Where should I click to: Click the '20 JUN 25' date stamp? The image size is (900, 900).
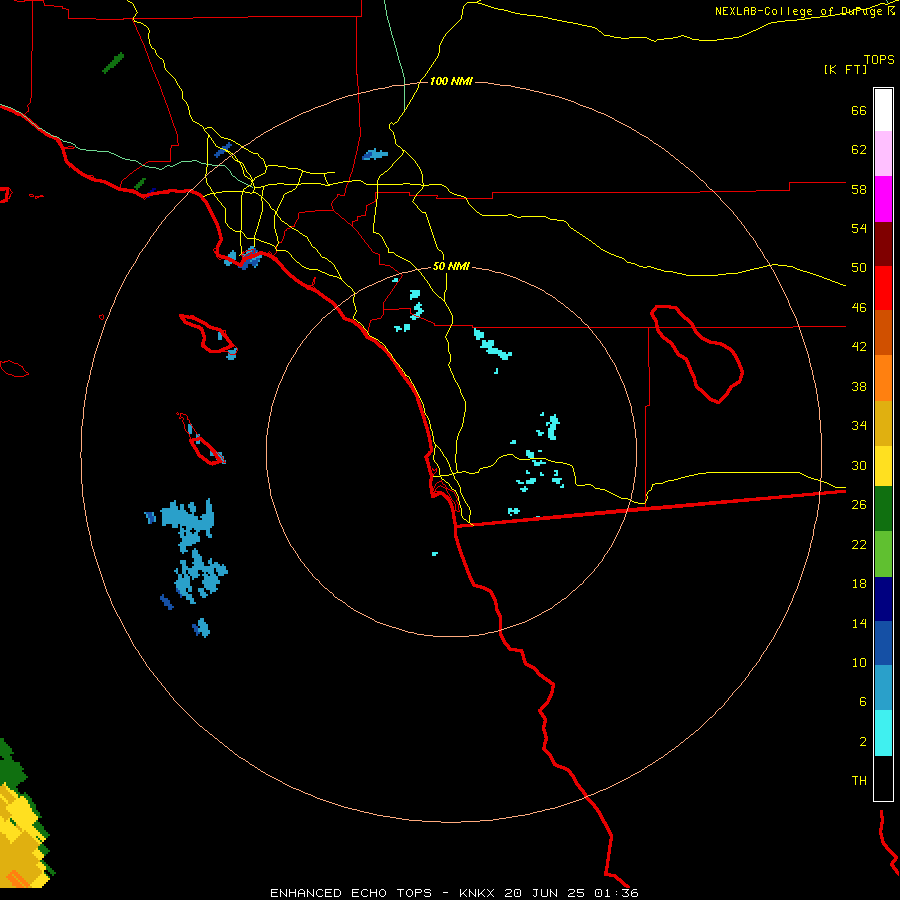pyautogui.click(x=544, y=893)
